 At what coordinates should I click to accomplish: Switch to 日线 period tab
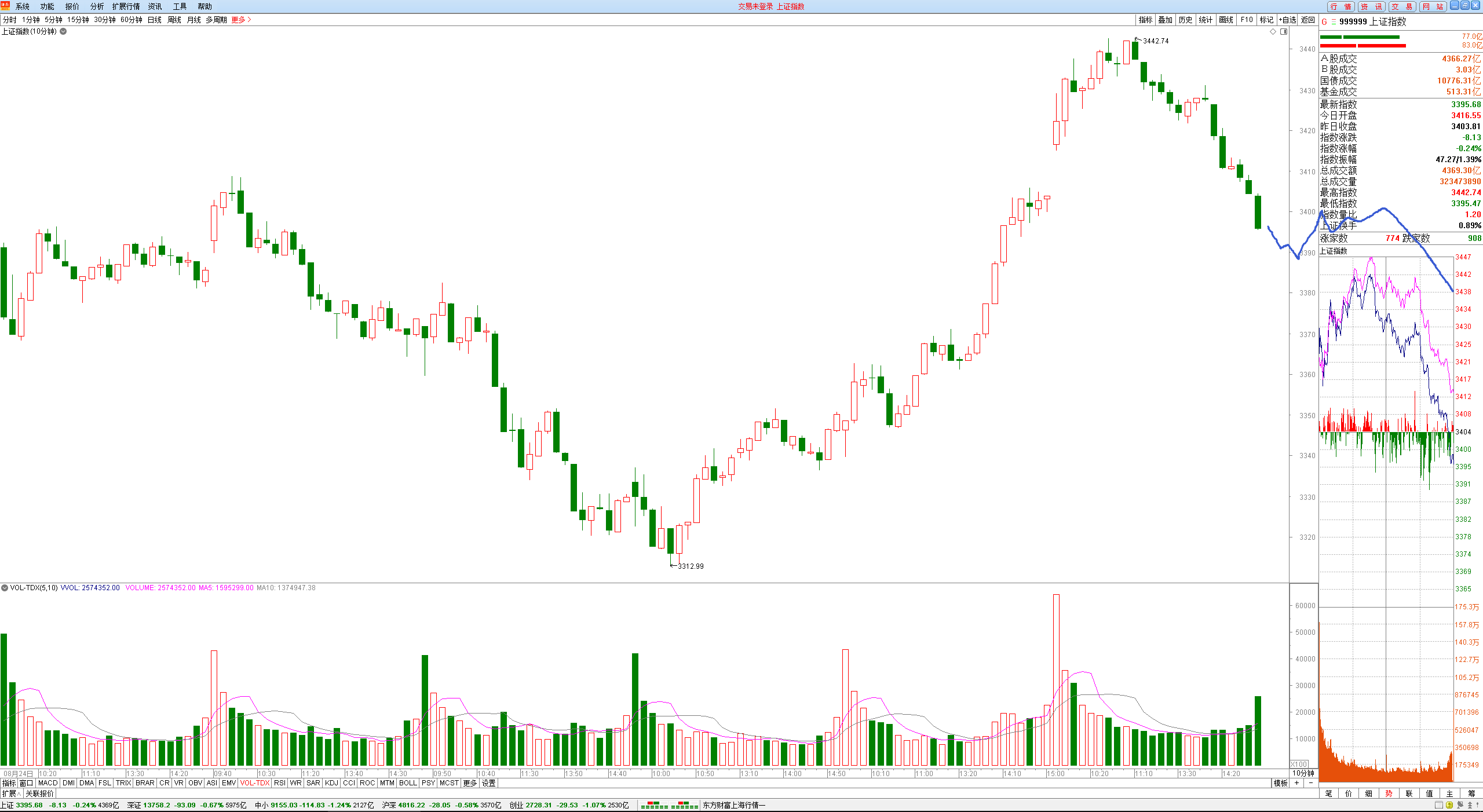tap(155, 20)
